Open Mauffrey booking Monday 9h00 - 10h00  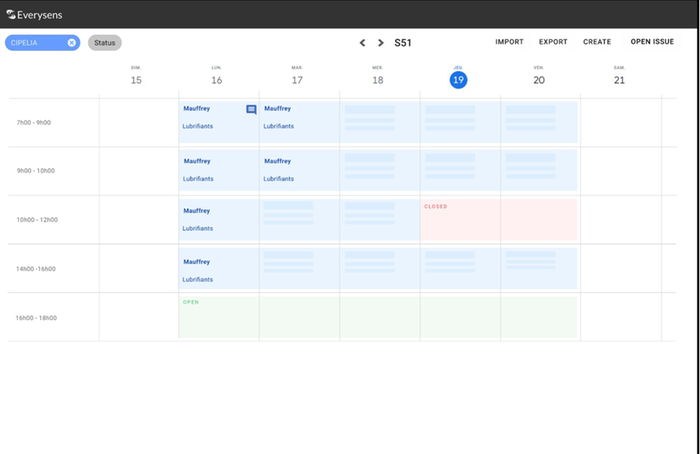219,170
